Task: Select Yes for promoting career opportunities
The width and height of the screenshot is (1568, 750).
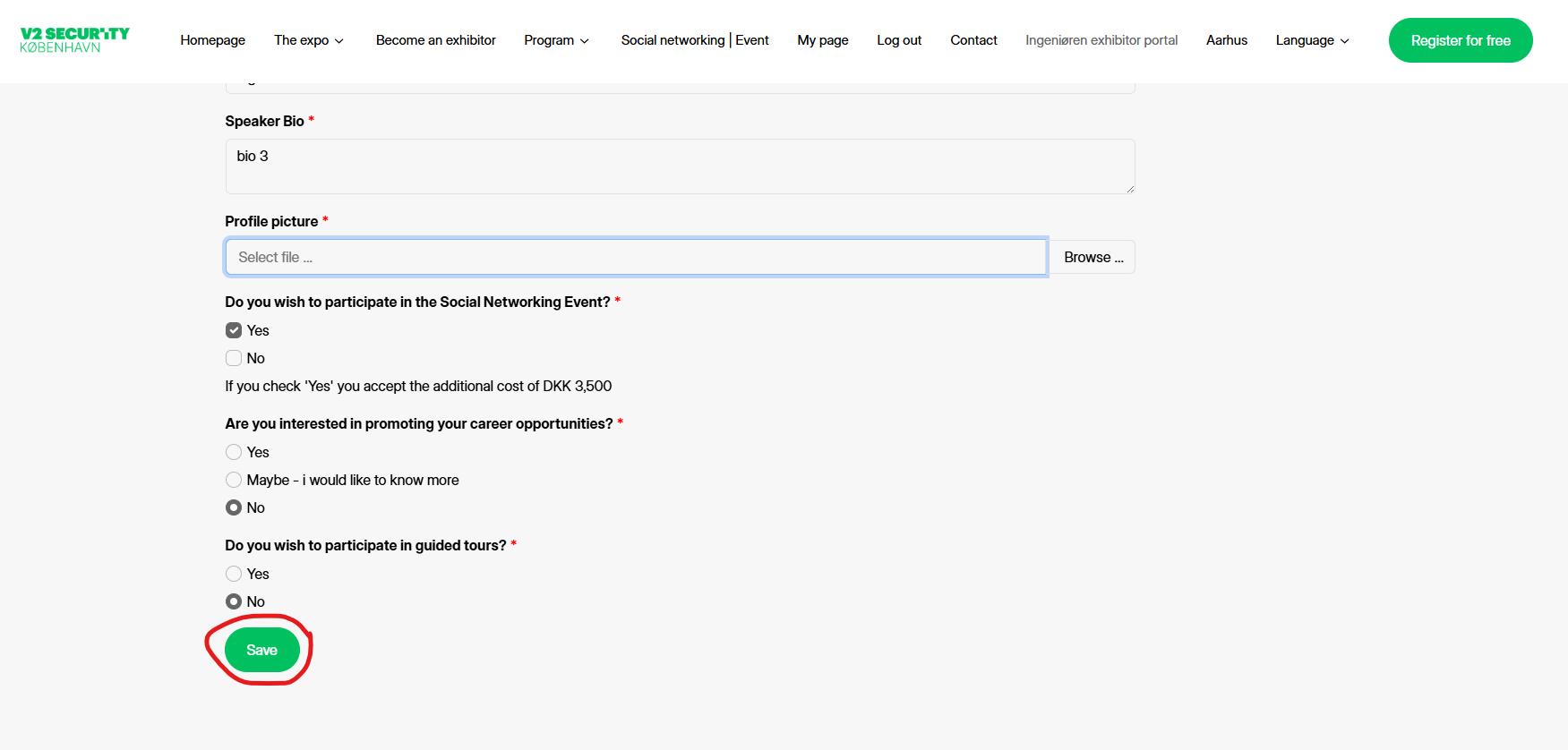Action: click(x=234, y=452)
